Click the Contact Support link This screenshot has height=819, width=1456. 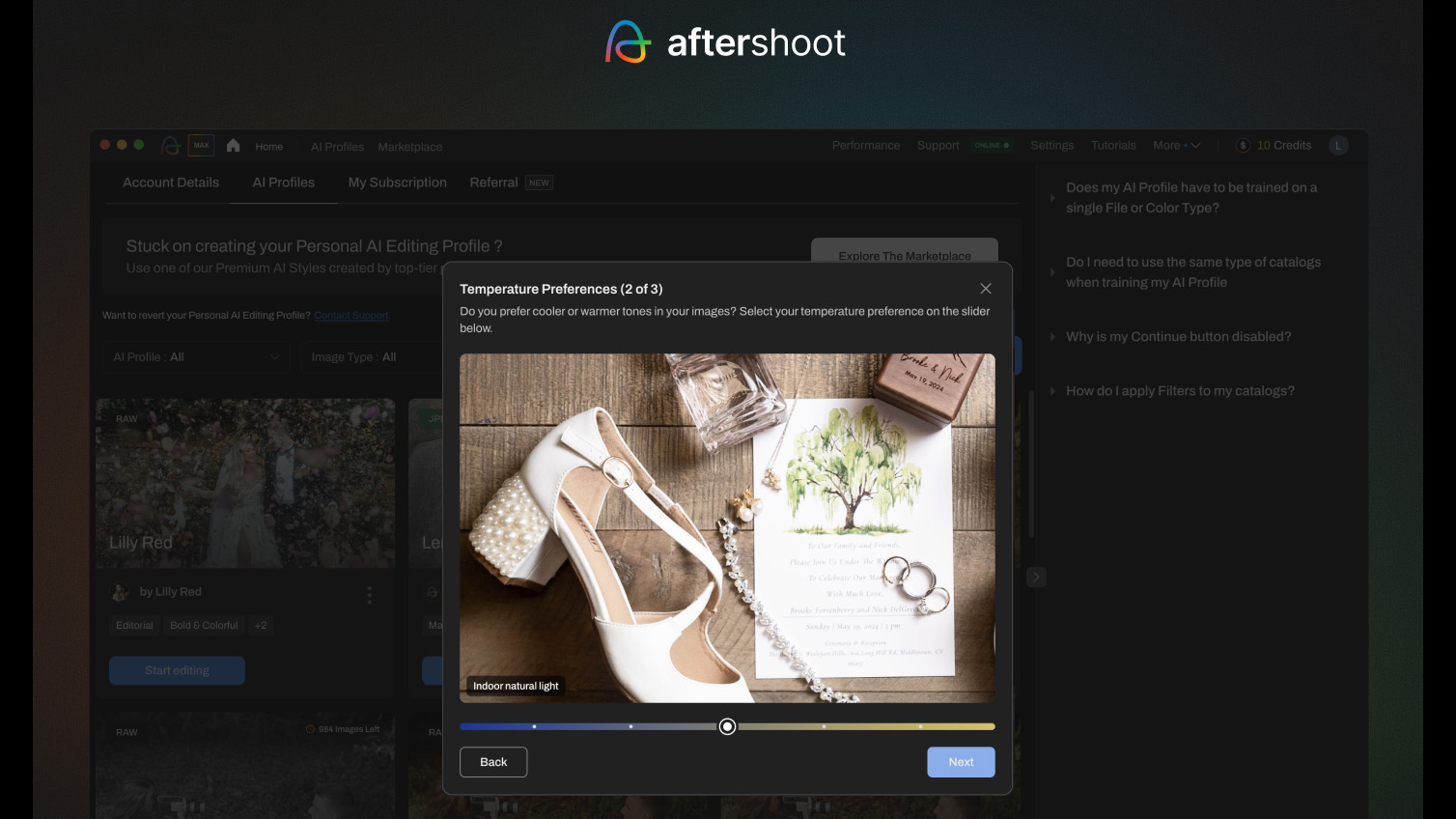(351, 316)
